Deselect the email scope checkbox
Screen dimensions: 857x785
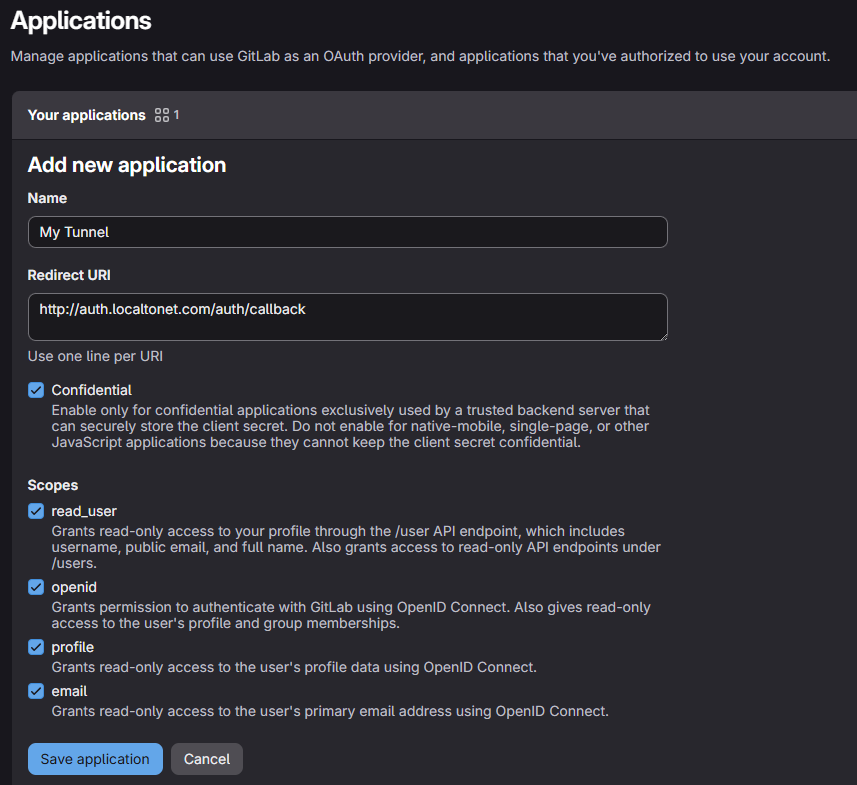(x=36, y=691)
